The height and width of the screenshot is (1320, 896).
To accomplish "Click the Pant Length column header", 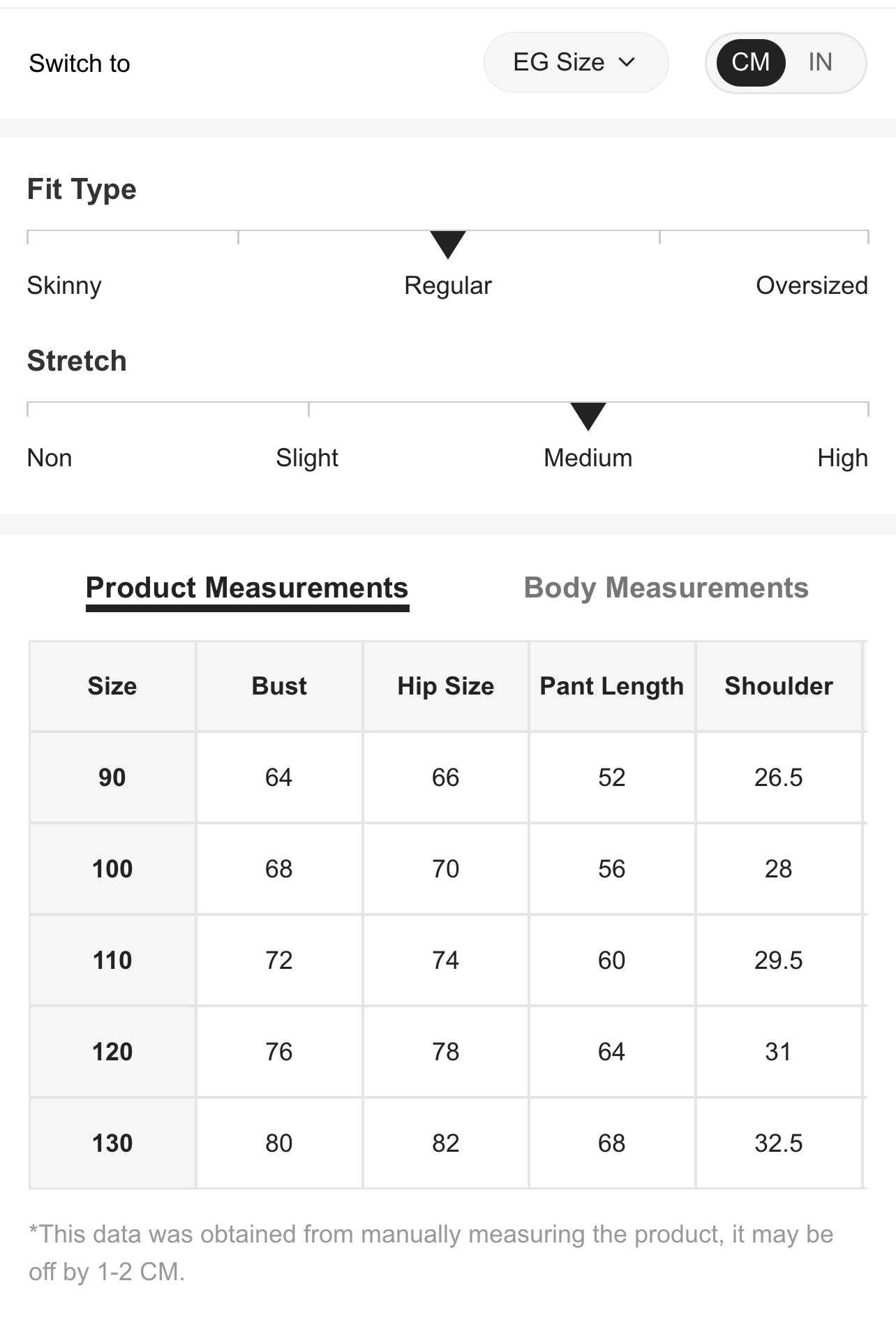I will [612, 686].
